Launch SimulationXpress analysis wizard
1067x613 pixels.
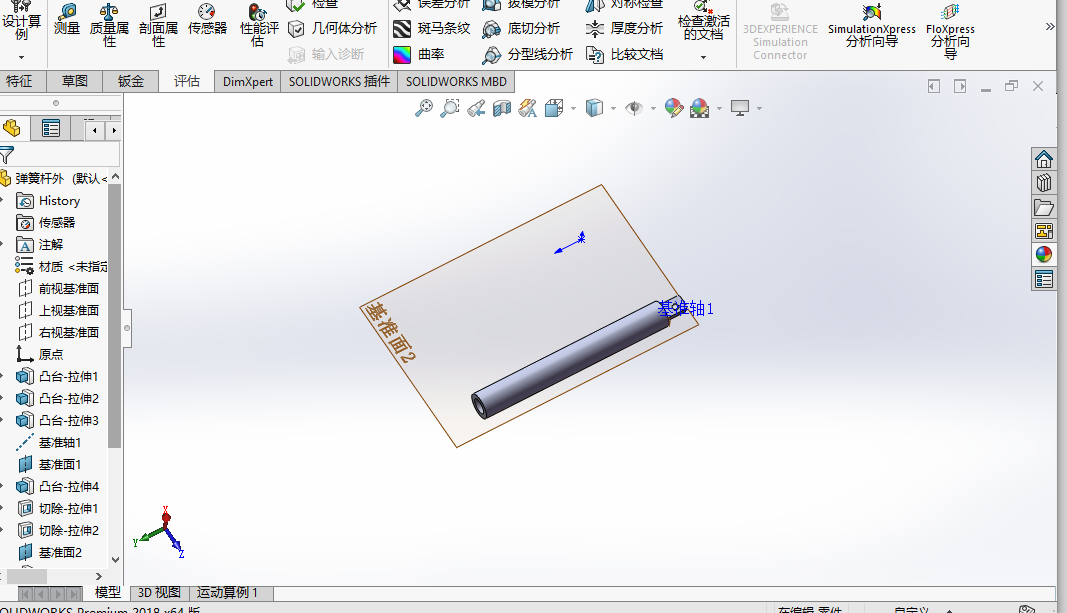pyautogui.click(x=872, y=26)
